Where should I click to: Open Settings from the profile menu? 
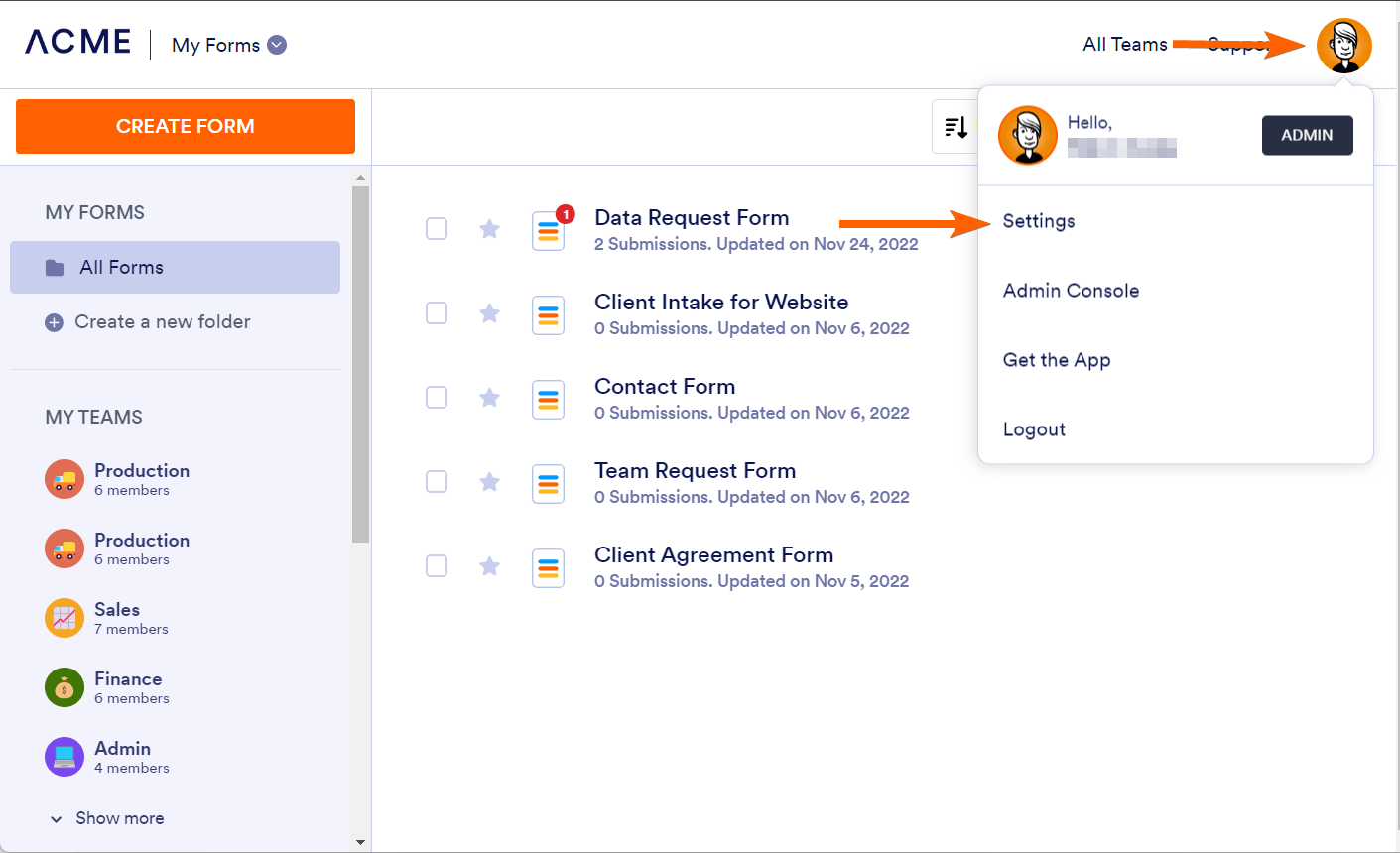click(1039, 221)
